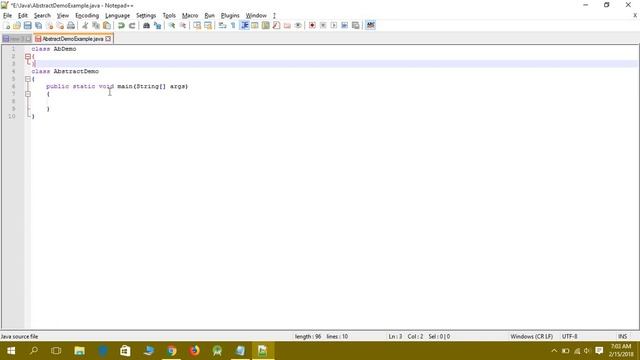
Task: Click the Close document toolbar icon
Action: [x=49, y=25]
